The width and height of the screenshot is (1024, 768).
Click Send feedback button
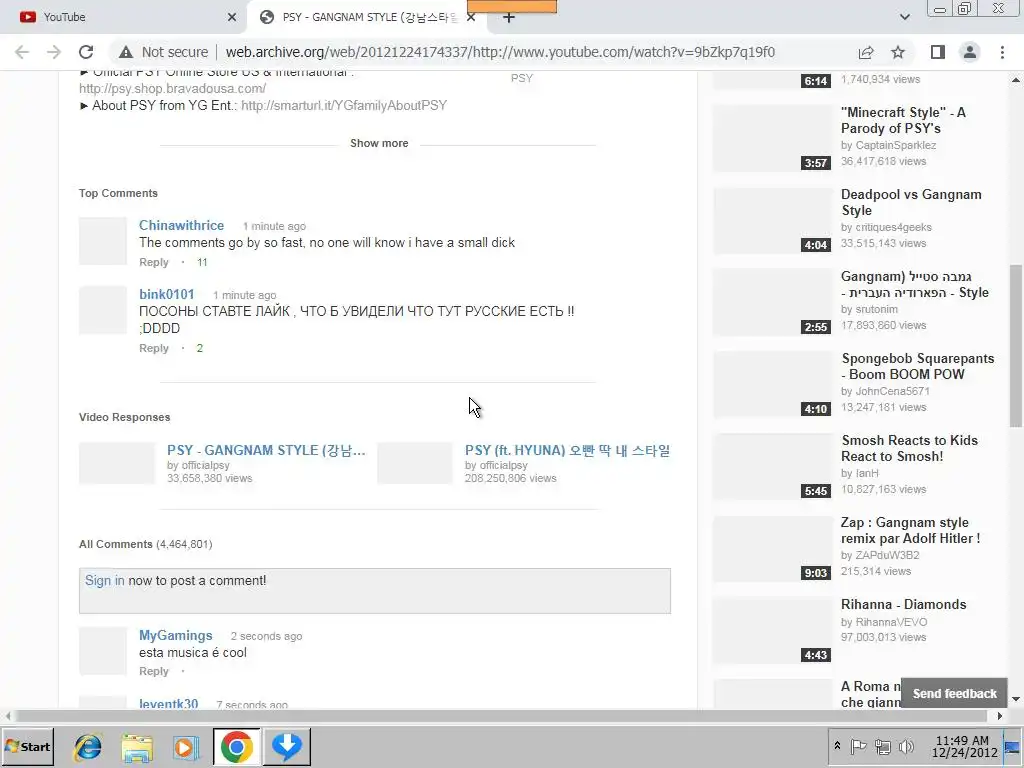pyautogui.click(x=954, y=694)
